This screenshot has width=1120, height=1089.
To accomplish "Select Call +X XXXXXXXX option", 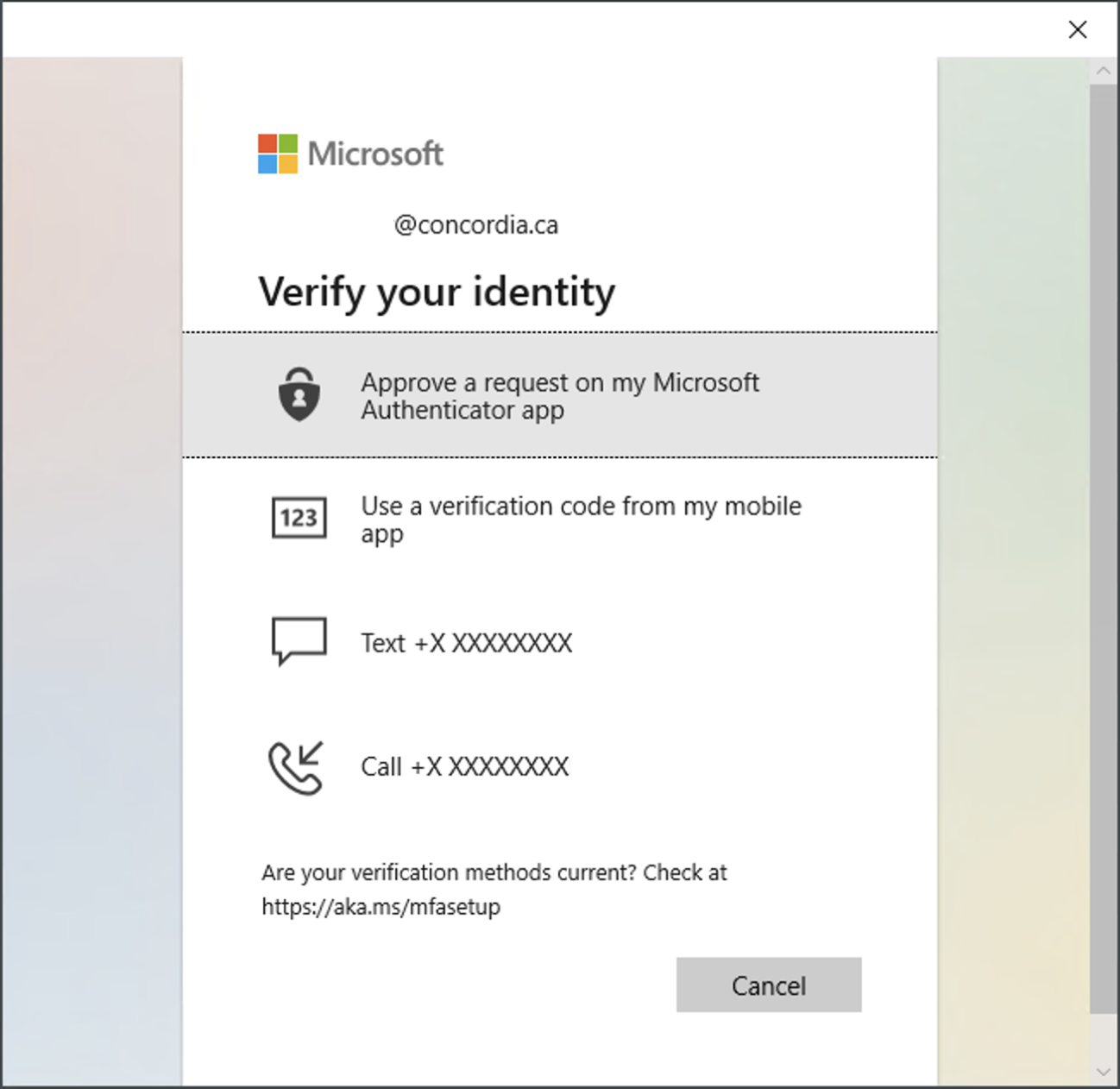I will [560, 766].
